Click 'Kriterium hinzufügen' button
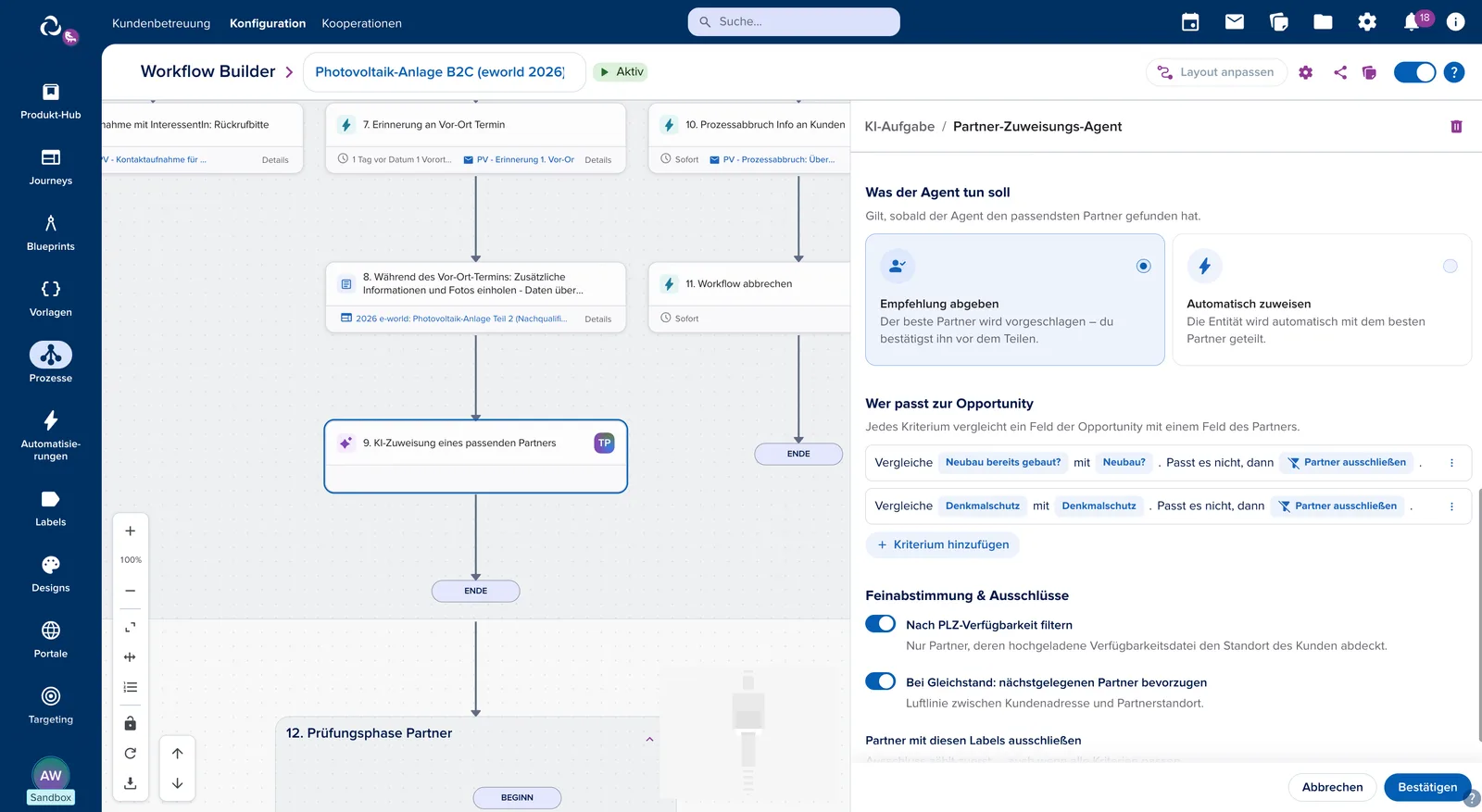The image size is (1482, 812). (943, 544)
